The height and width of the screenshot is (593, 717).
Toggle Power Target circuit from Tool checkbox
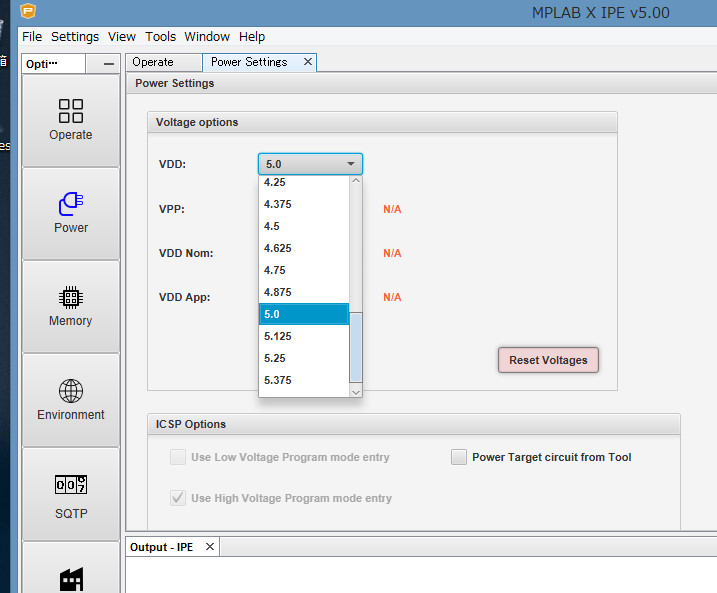point(459,457)
